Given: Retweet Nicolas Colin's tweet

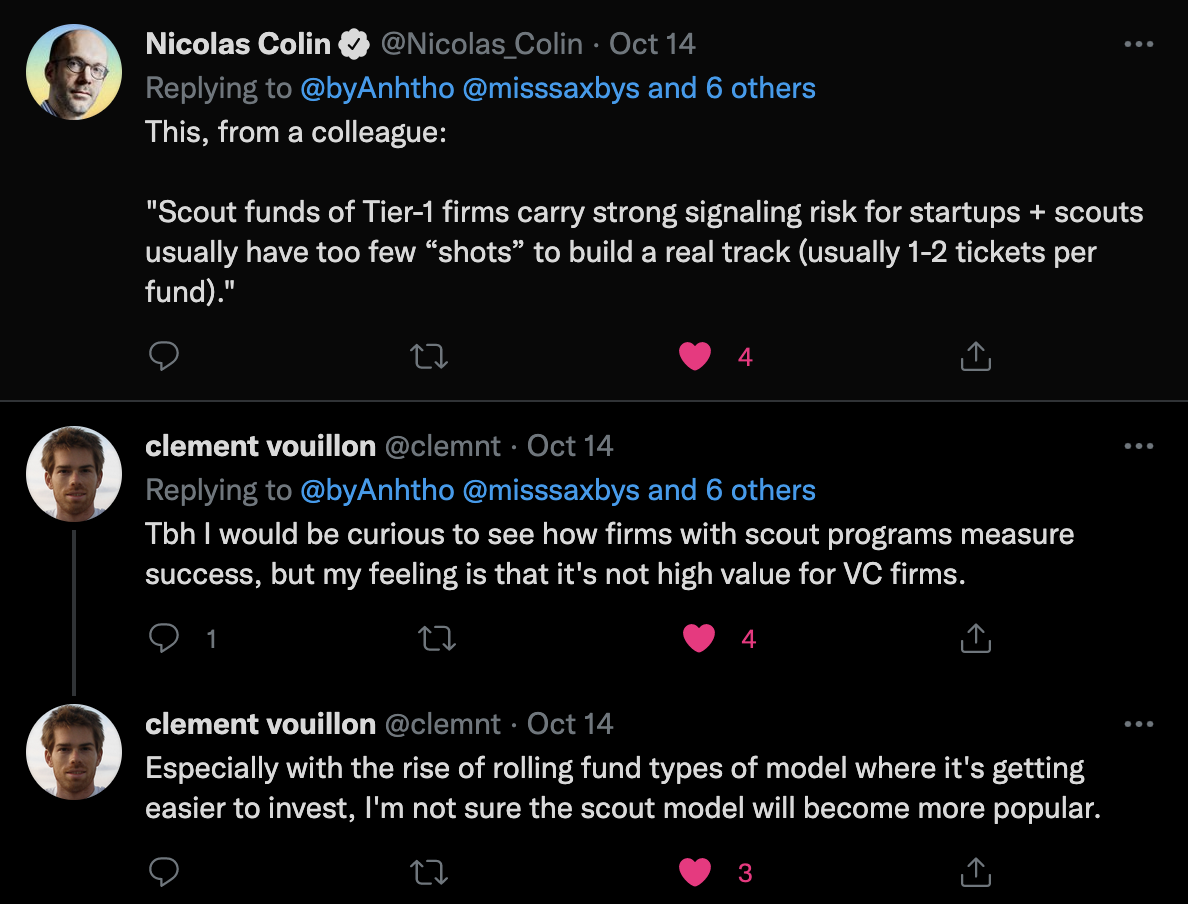Looking at the screenshot, I should 430,356.
